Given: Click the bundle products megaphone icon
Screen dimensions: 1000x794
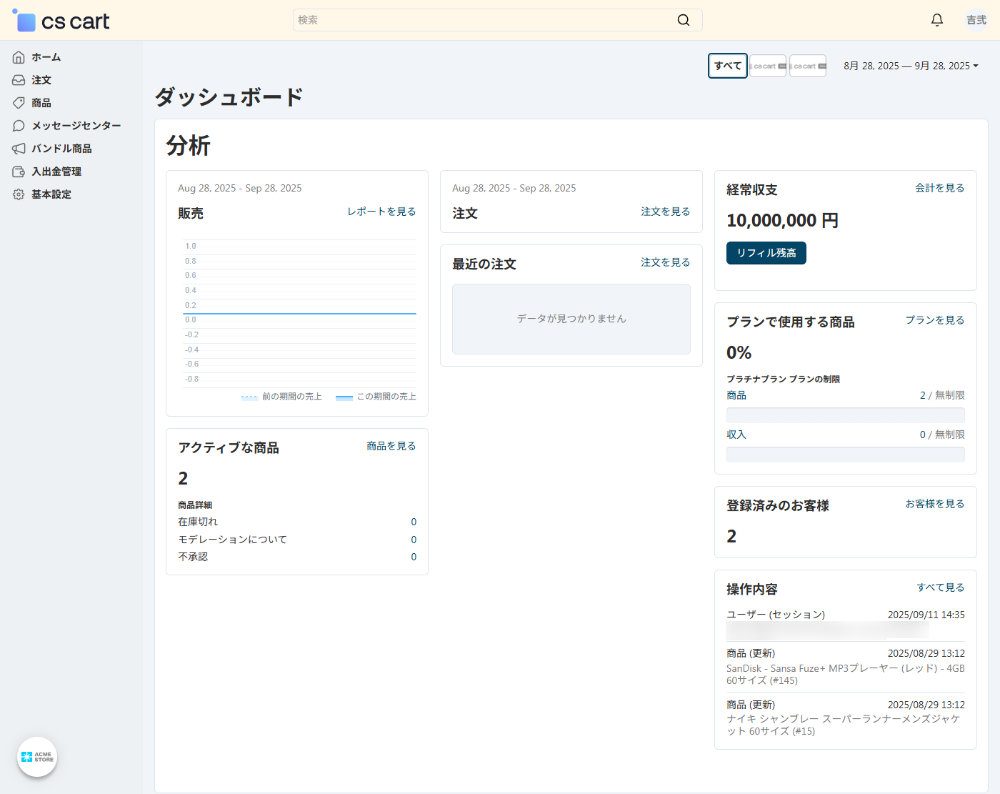Looking at the screenshot, I should 18,149.
